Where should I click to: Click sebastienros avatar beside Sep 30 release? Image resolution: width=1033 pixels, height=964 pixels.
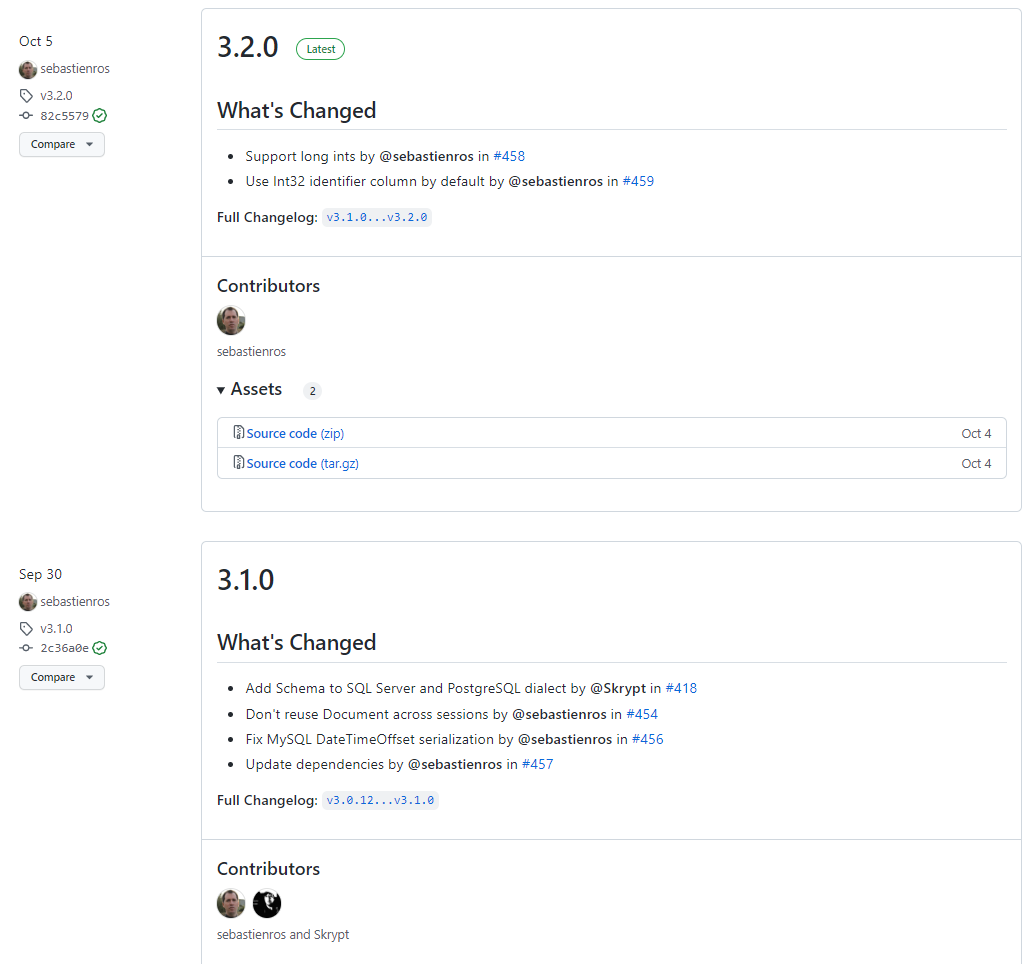[28, 602]
